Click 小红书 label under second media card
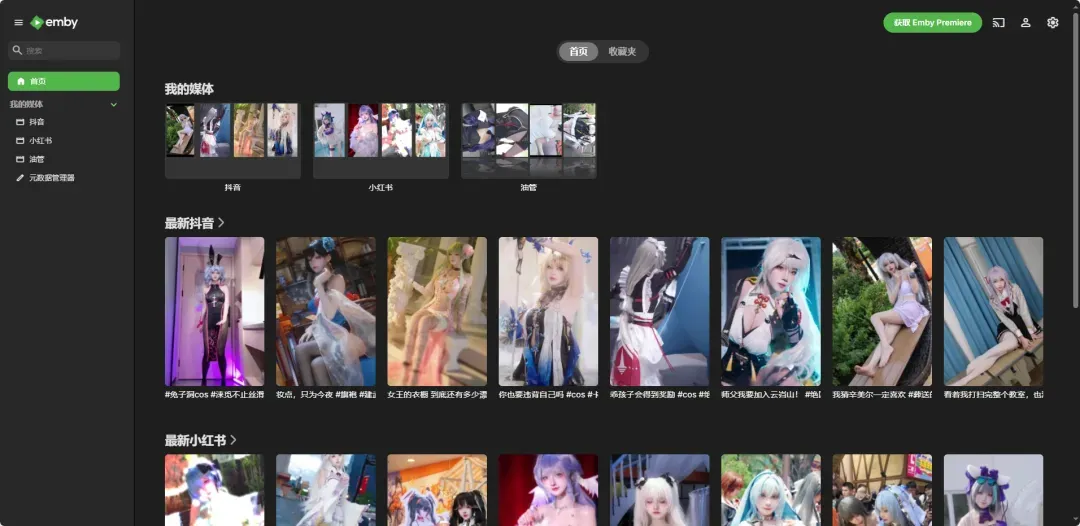Viewport: 1080px width, 526px height. click(x=381, y=187)
